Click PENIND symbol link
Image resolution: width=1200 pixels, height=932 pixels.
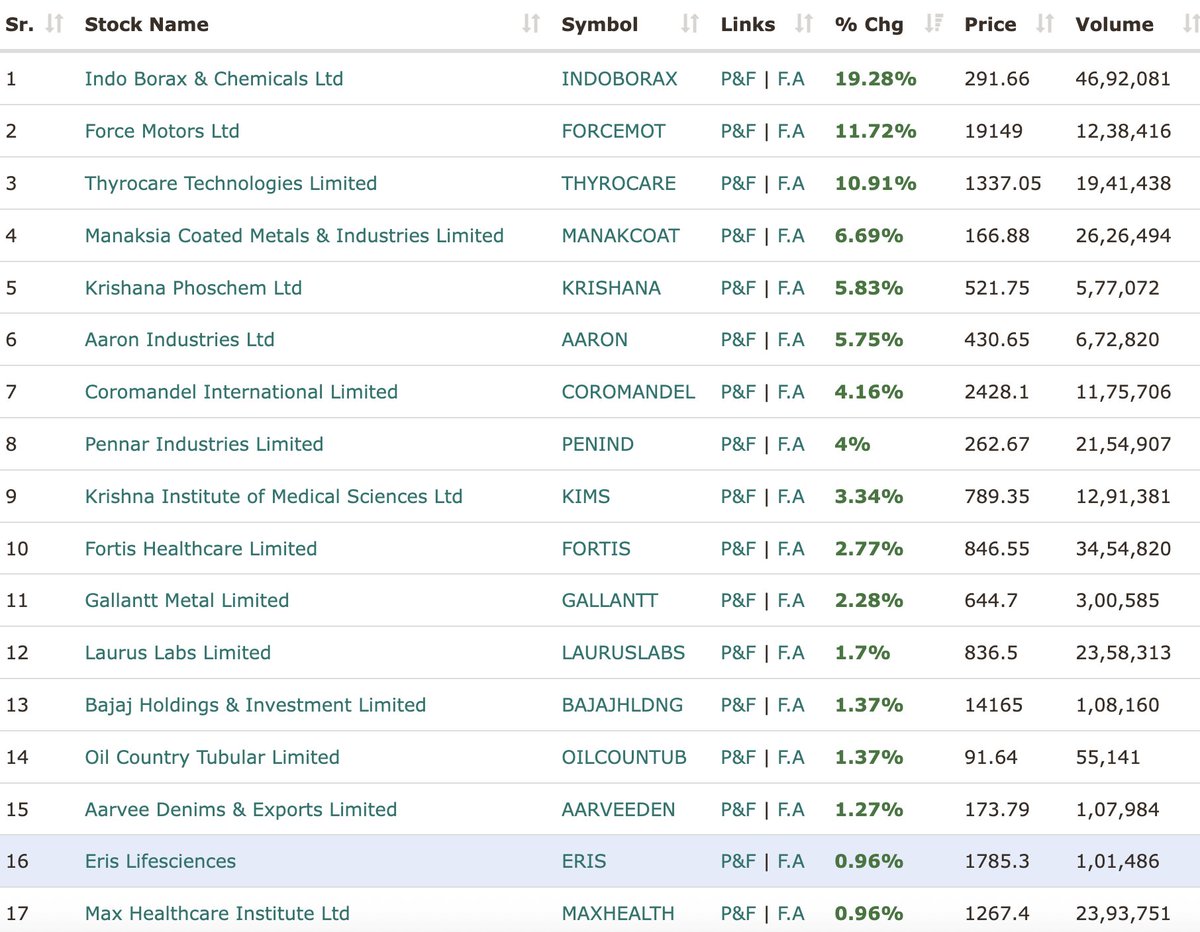[x=598, y=444]
